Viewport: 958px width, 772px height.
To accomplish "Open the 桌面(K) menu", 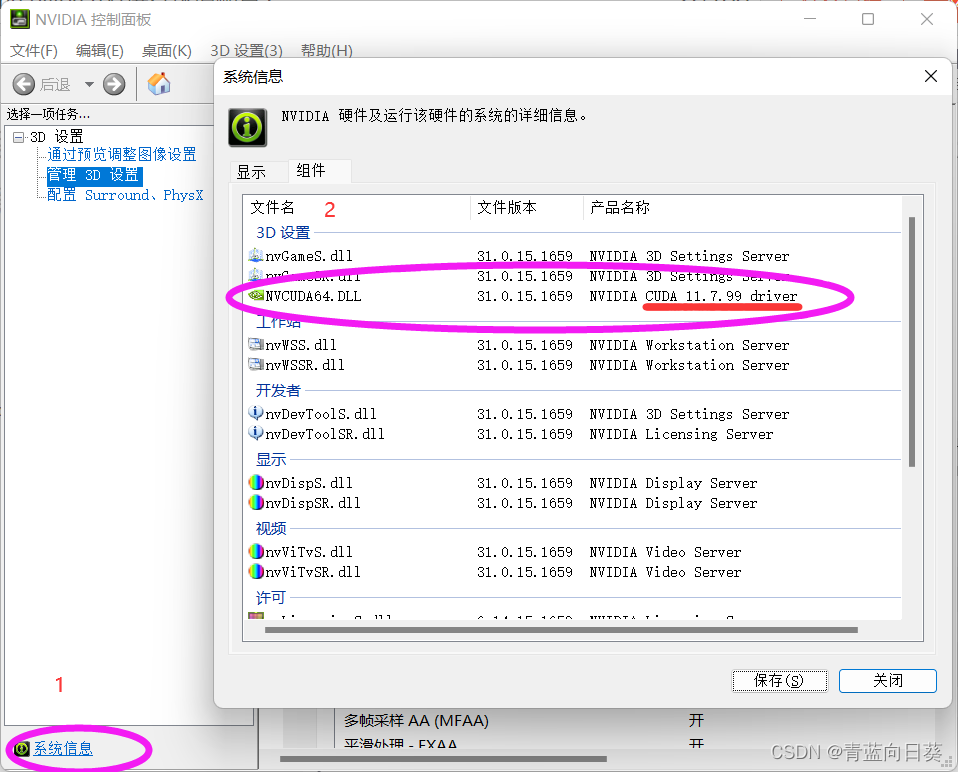I will coord(167,51).
